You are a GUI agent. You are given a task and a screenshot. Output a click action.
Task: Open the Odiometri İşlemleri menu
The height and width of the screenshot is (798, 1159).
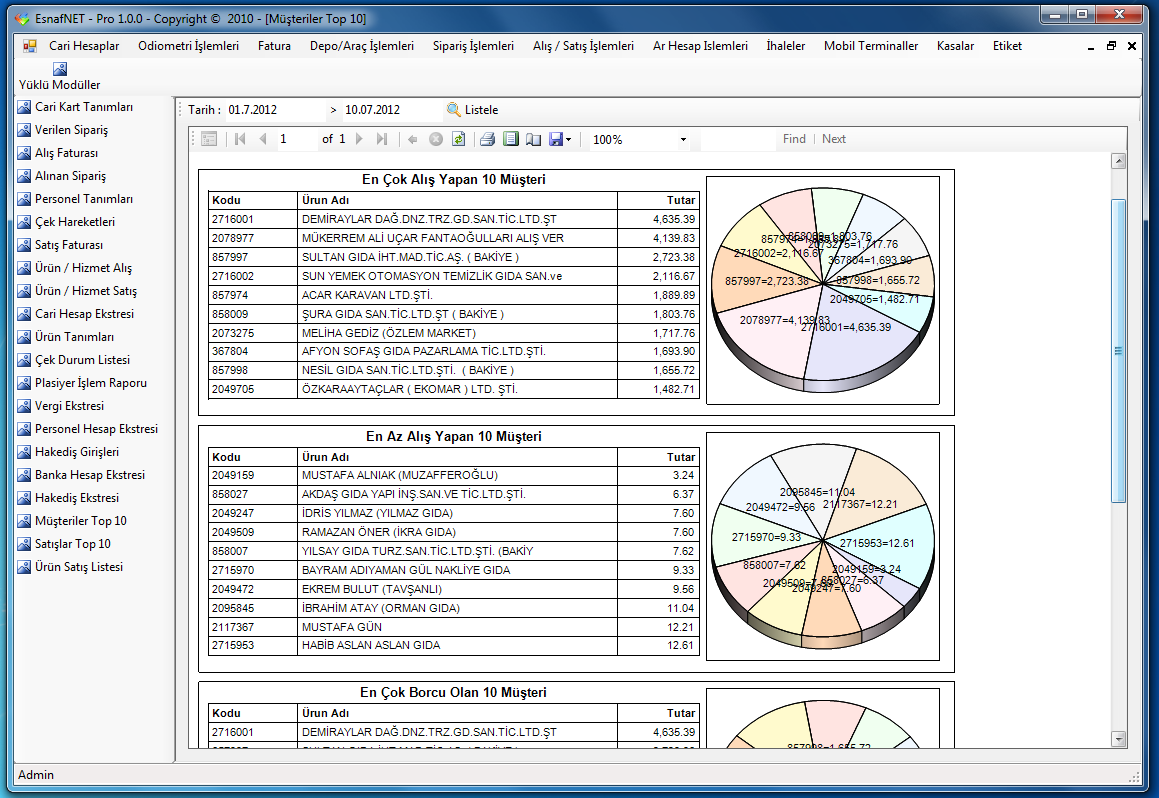point(188,46)
